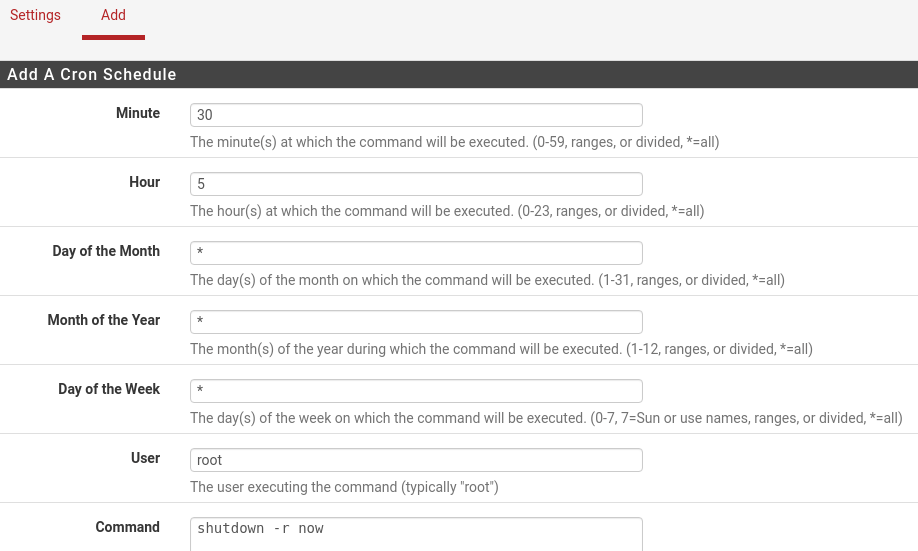Switch to the Settings tab
The image size is (918, 551).
coord(35,16)
